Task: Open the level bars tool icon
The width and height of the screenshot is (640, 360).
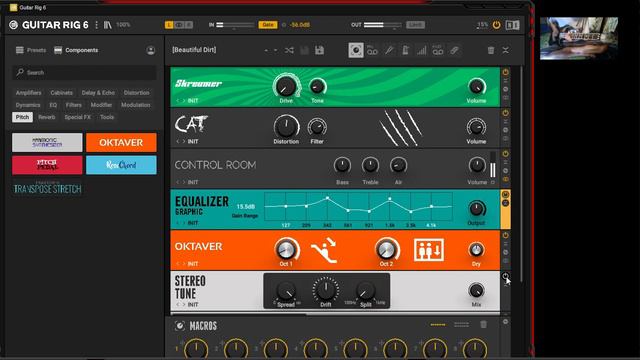Action: (x=421, y=50)
